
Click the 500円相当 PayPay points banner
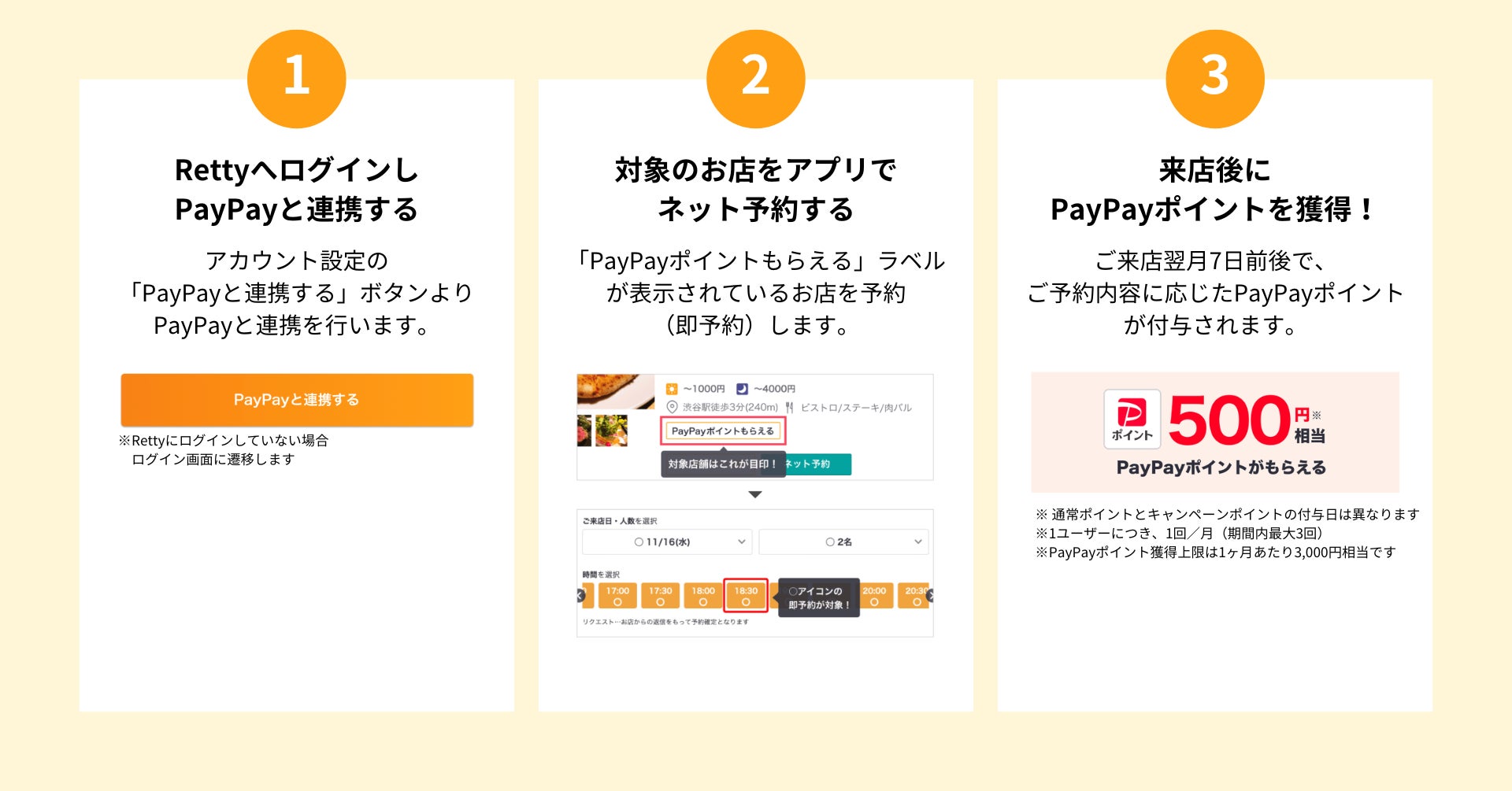tap(1215, 432)
